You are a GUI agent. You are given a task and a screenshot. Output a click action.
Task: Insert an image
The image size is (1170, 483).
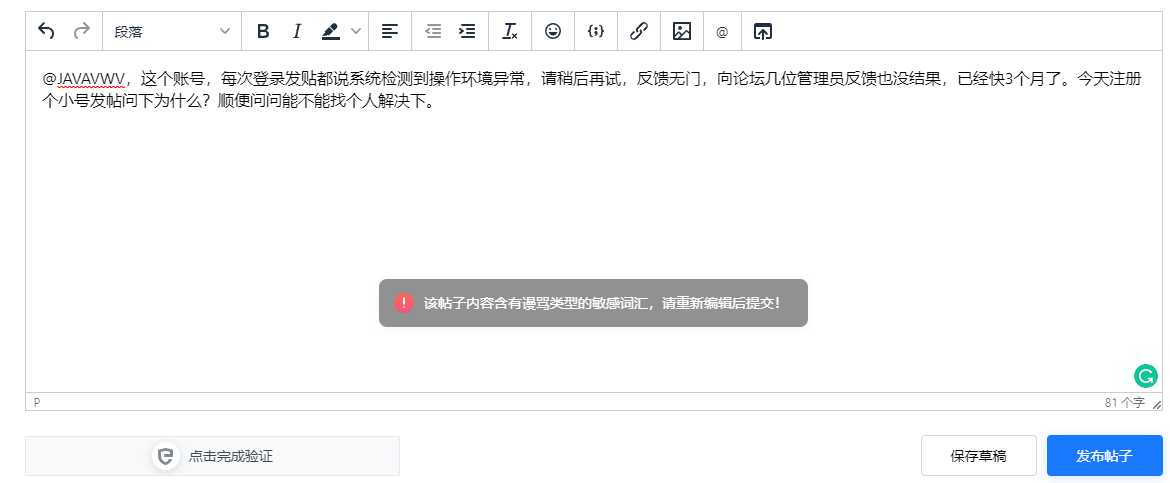tap(682, 31)
